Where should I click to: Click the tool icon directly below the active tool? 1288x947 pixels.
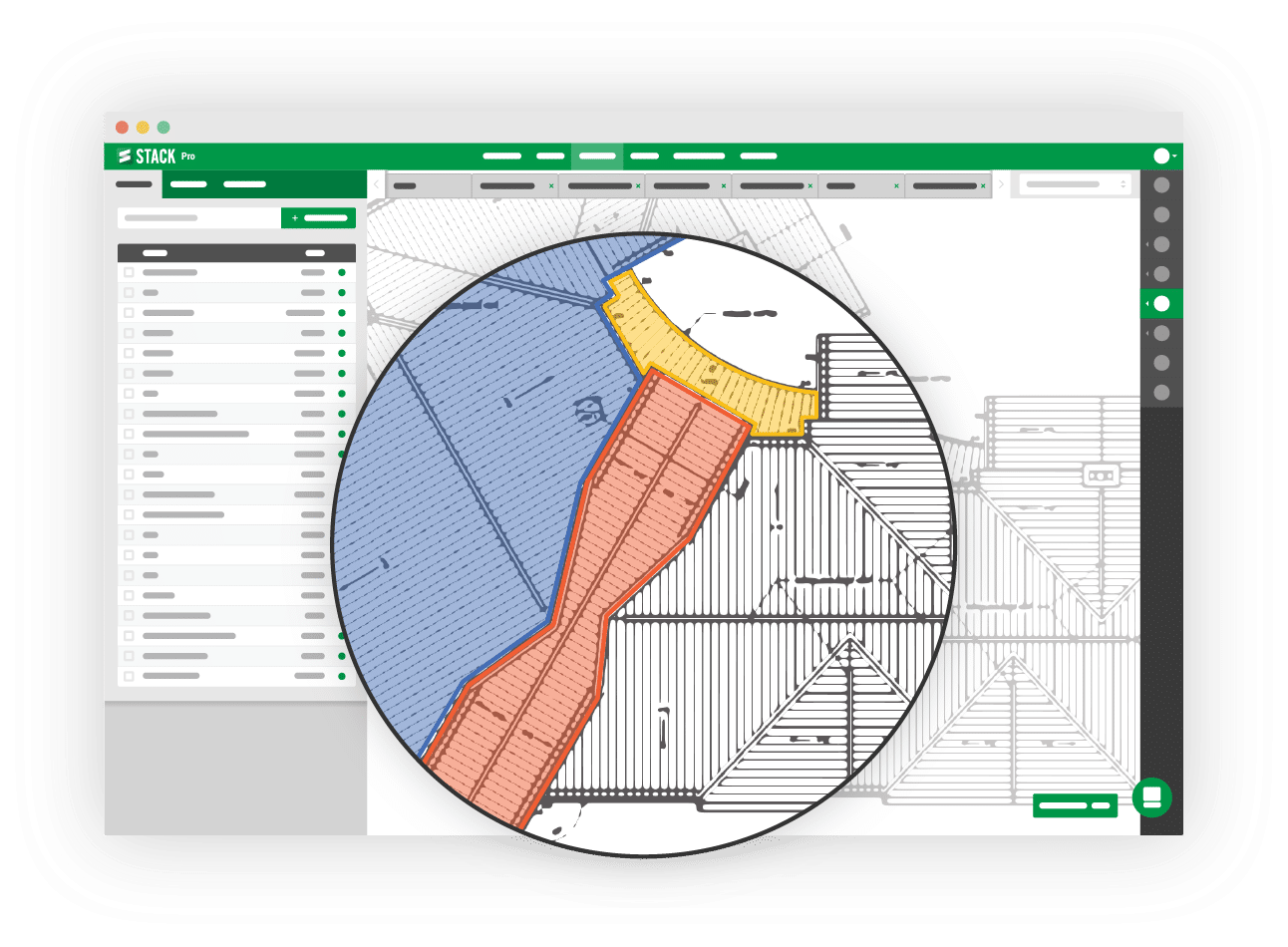[1160, 331]
